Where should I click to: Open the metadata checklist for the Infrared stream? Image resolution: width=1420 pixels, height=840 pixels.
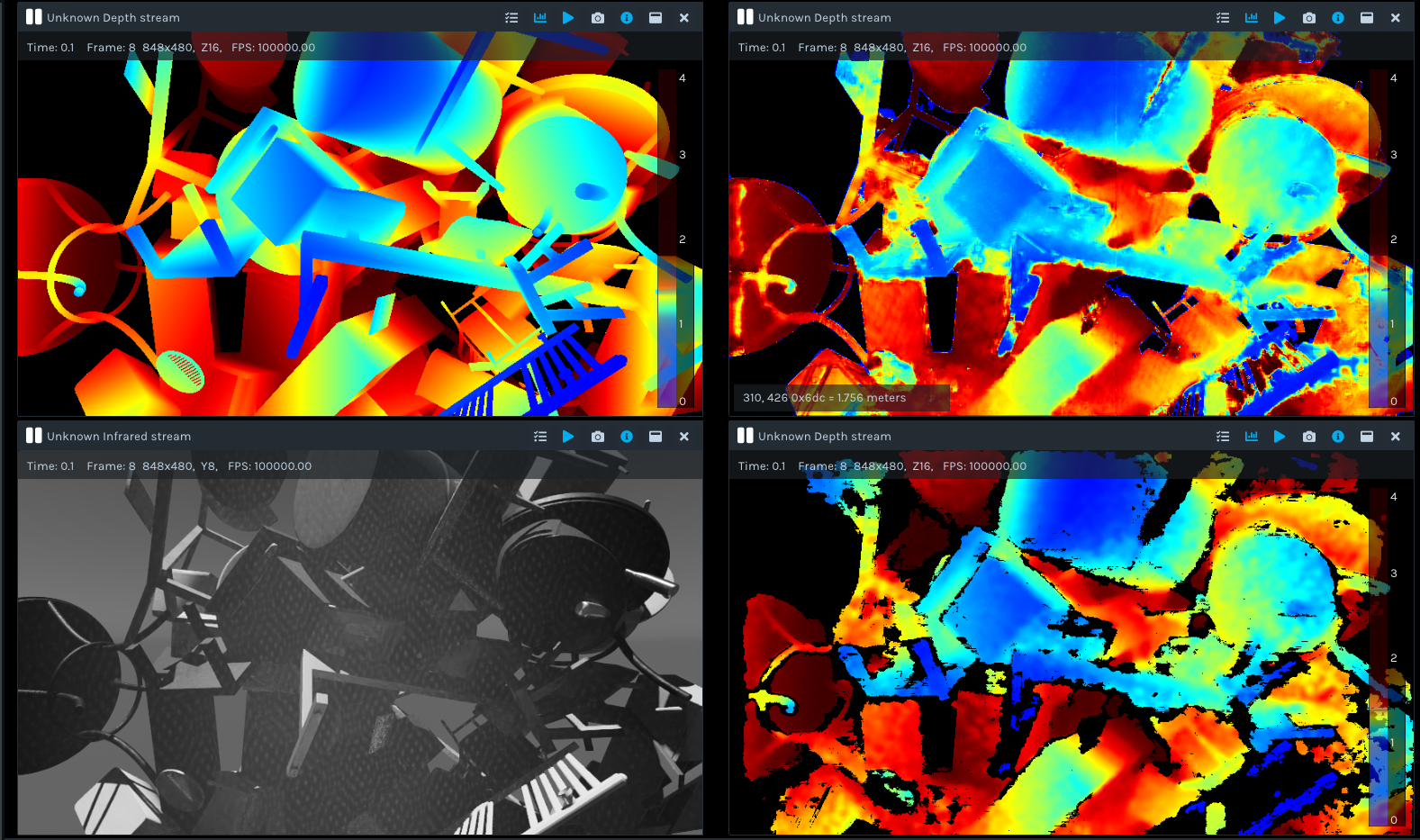[x=540, y=437]
